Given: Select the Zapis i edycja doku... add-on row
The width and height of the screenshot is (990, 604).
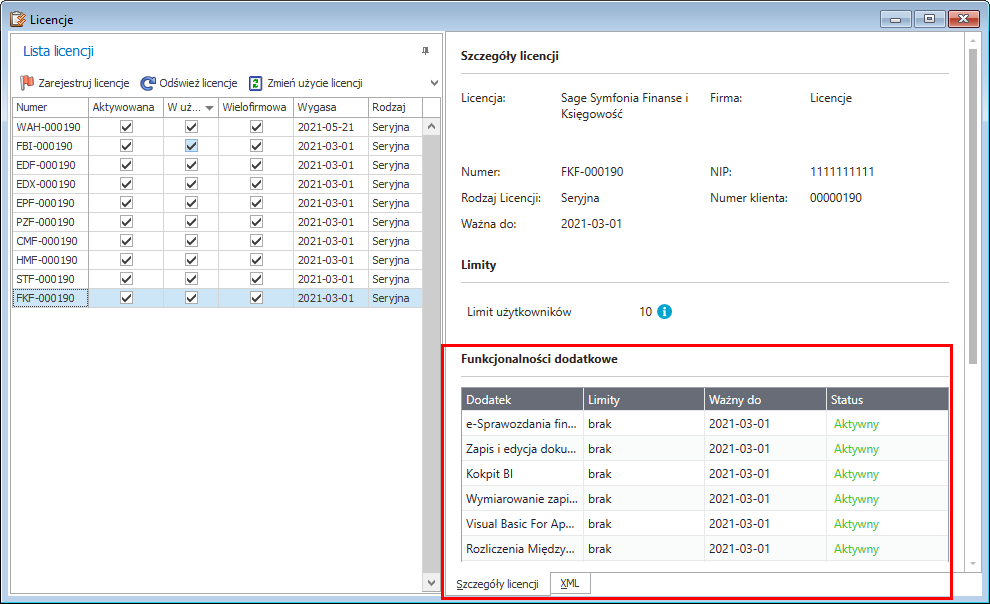Looking at the screenshot, I should click(705, 449).
